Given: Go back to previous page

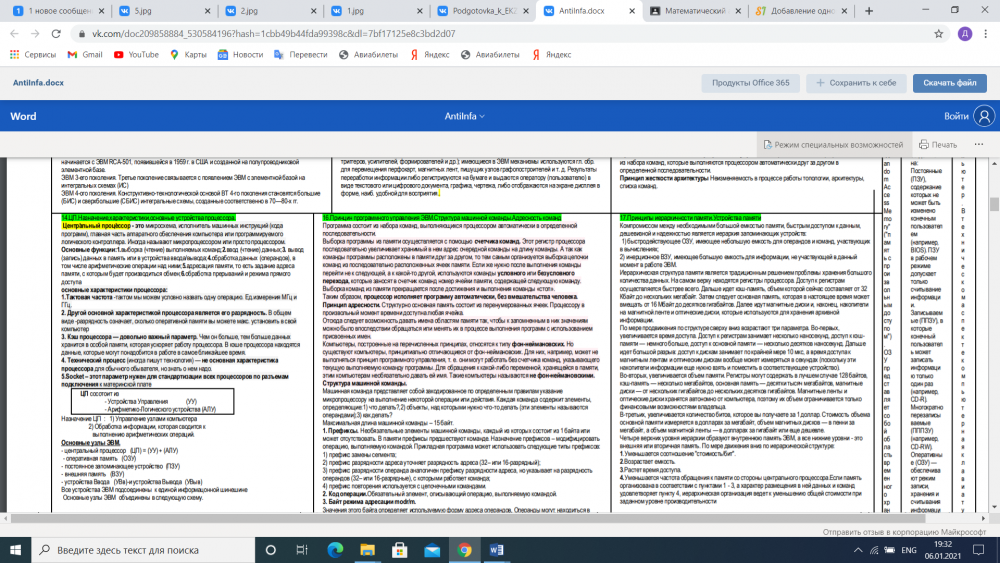Looking at the screenshot, I should (15, 34).
